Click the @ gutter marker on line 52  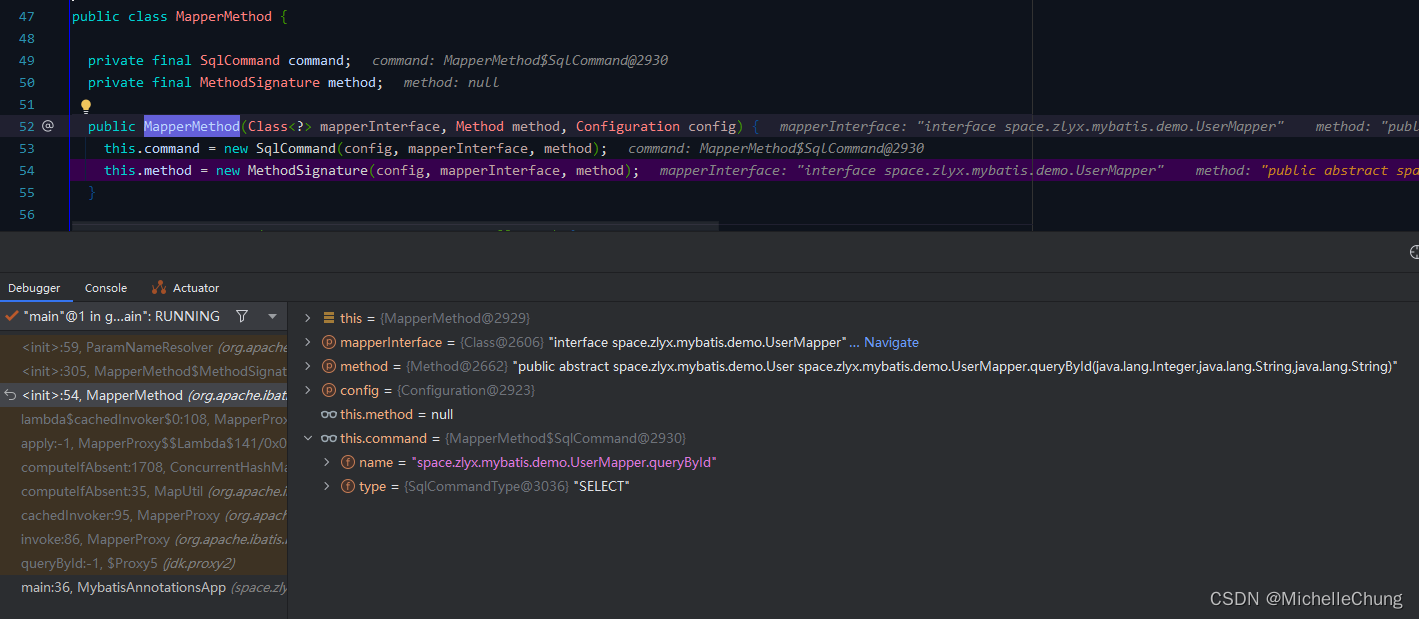tap(47, 126)
